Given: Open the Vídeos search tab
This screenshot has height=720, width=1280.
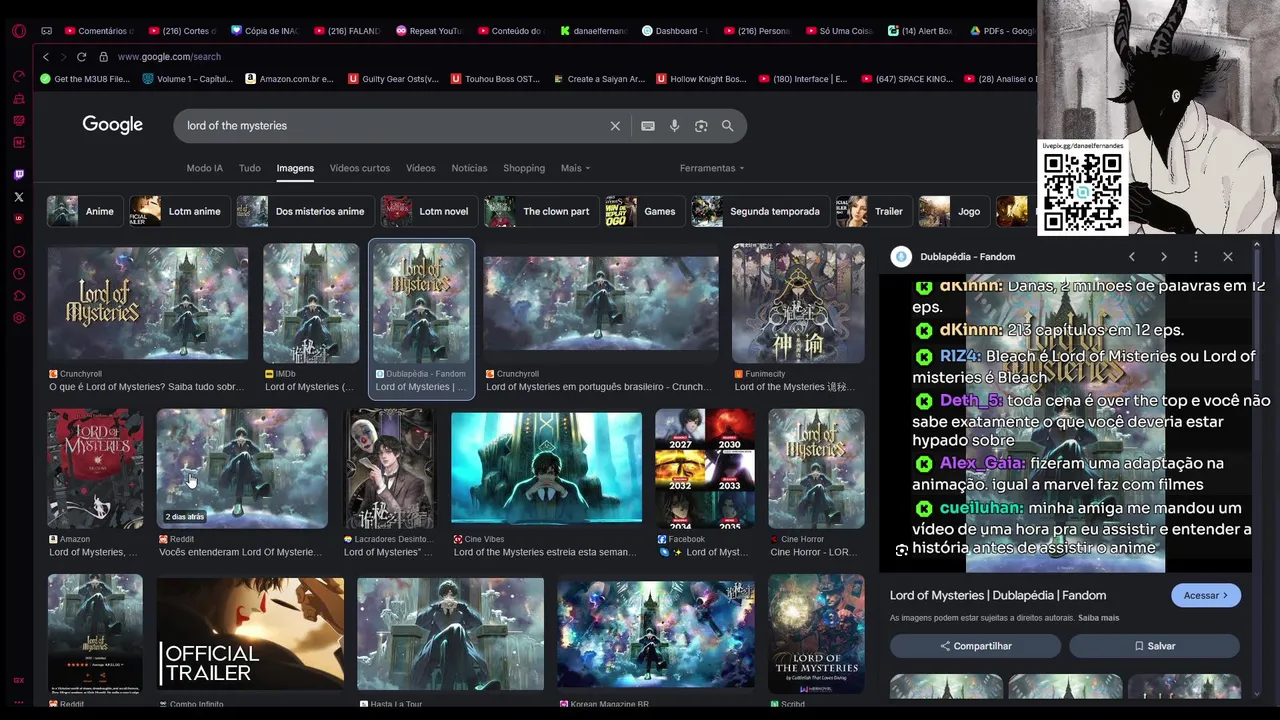Looking at the screenshot, I should coord(421,168).
